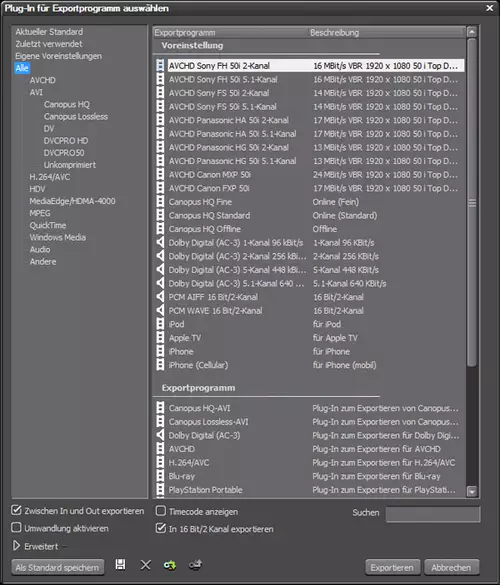Click film icon of AVCHD Sony FH 50i 2-Kanal
The image size is (500, 585).
pos(160,66)
